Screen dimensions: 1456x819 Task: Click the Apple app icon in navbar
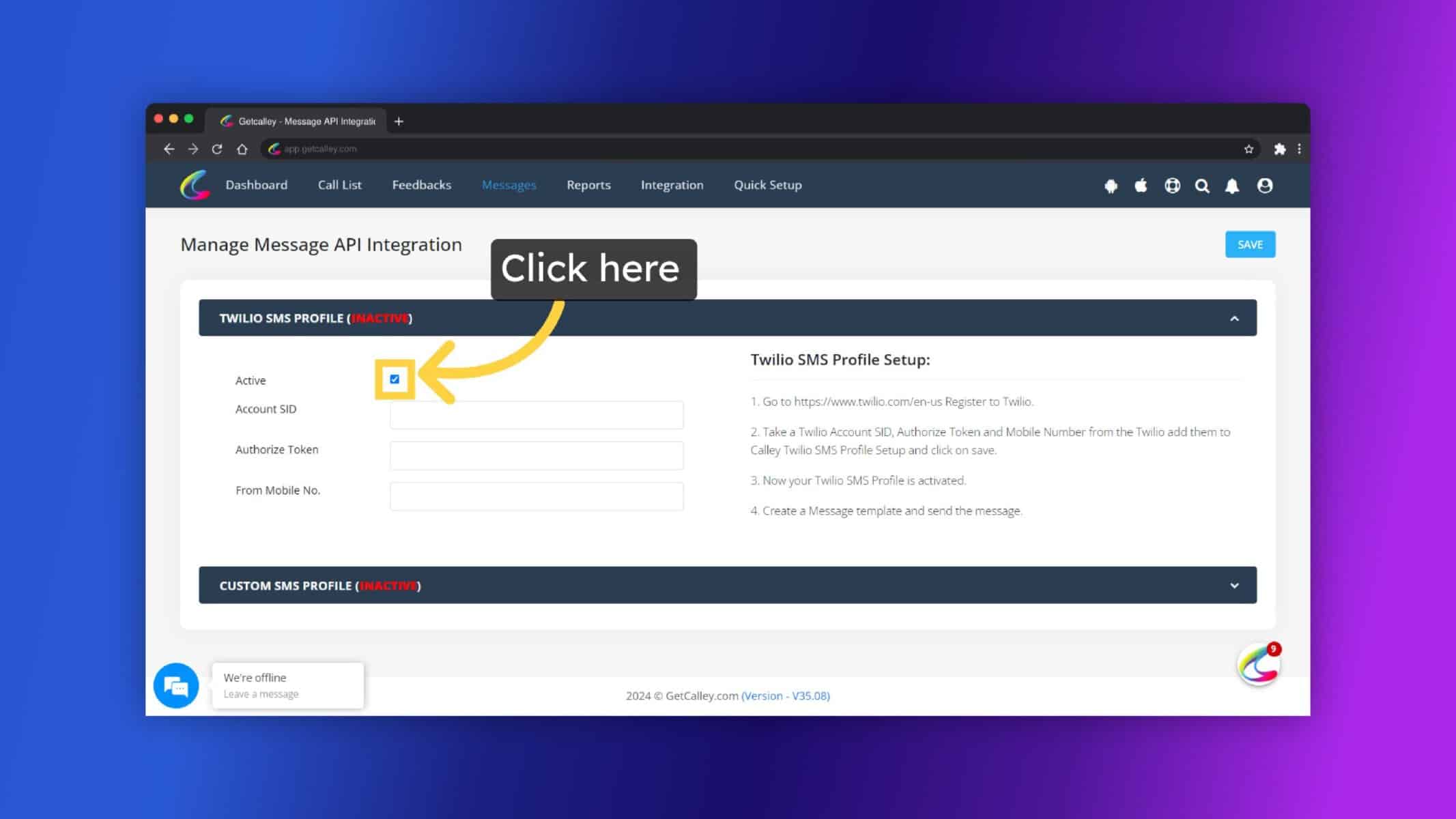1141,185
